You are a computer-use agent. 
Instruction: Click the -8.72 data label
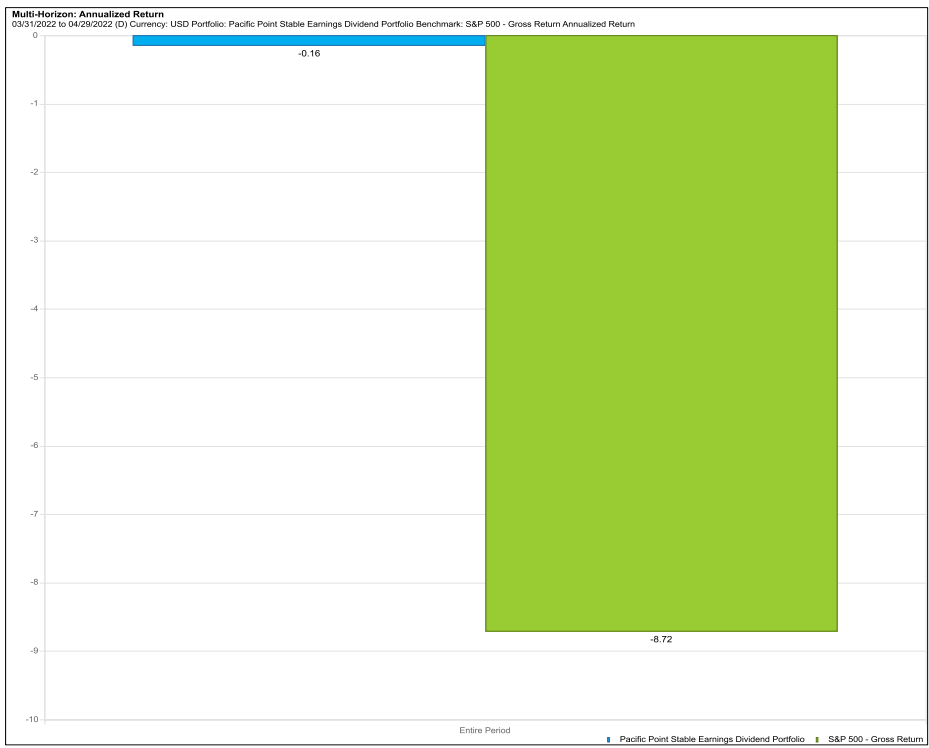(x=661, y=640)
